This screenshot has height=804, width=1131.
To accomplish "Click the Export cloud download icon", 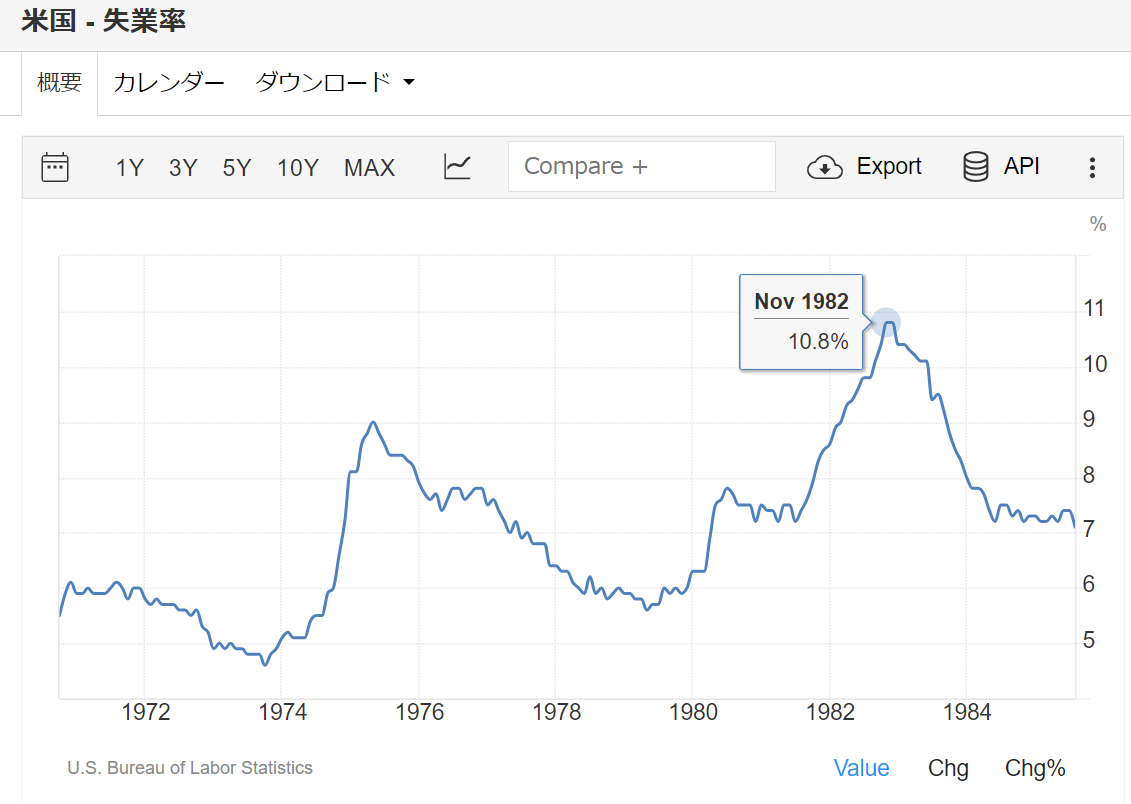I will [x=824, y=167].
